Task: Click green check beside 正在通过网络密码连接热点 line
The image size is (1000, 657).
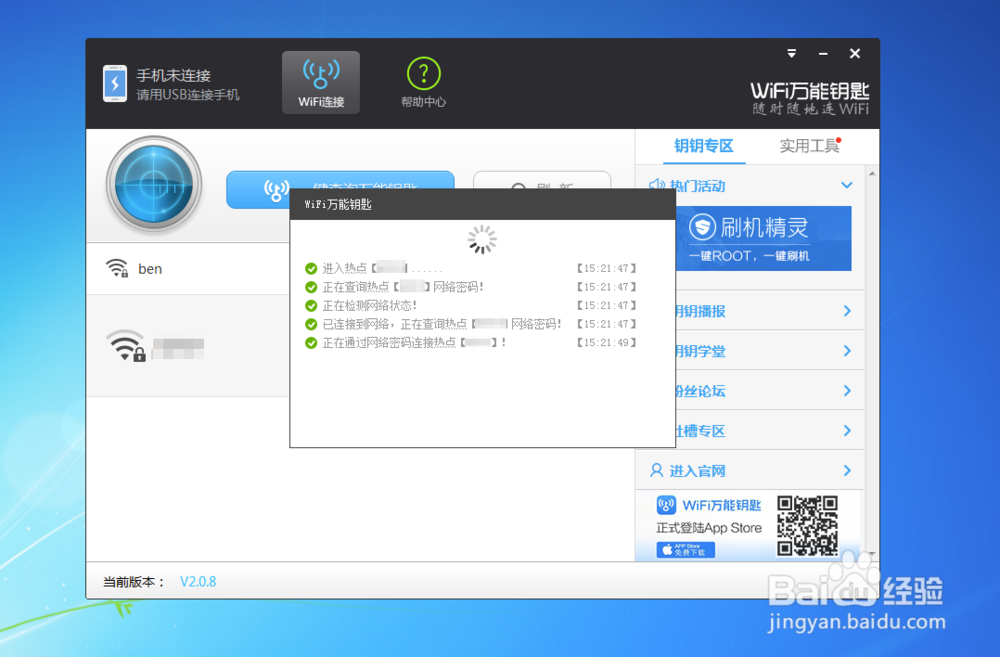Action: pyautogui.click(x=311, y=343)
